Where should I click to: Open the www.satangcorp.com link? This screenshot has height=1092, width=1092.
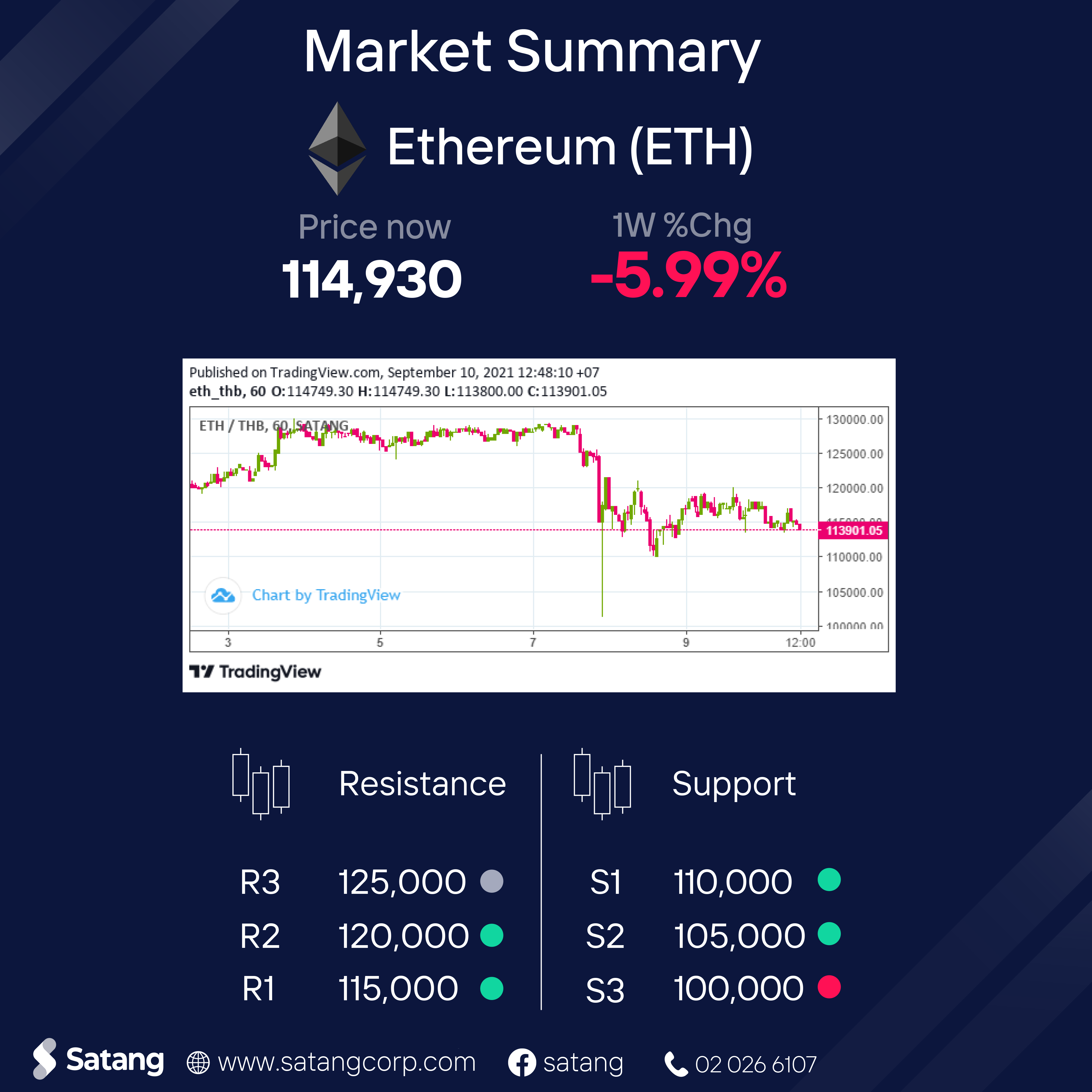tap(346, 1062)
